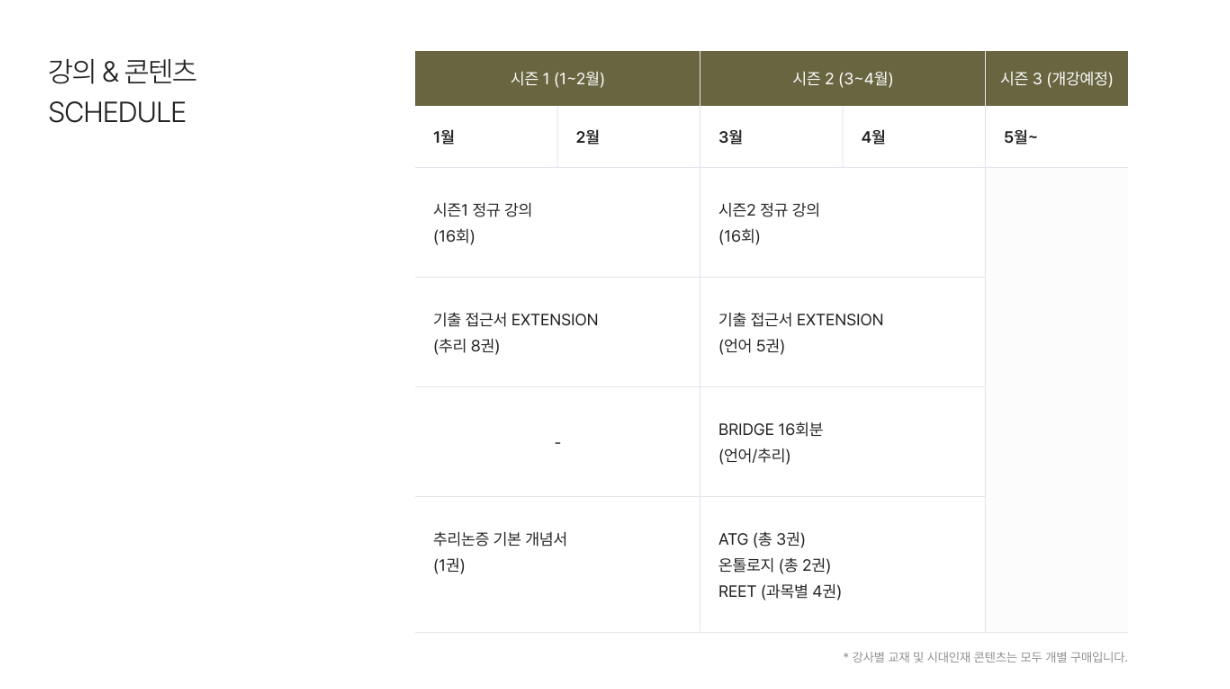
Task: Click the 시즌1 정규 강의 cell
Action: [482, 223]
